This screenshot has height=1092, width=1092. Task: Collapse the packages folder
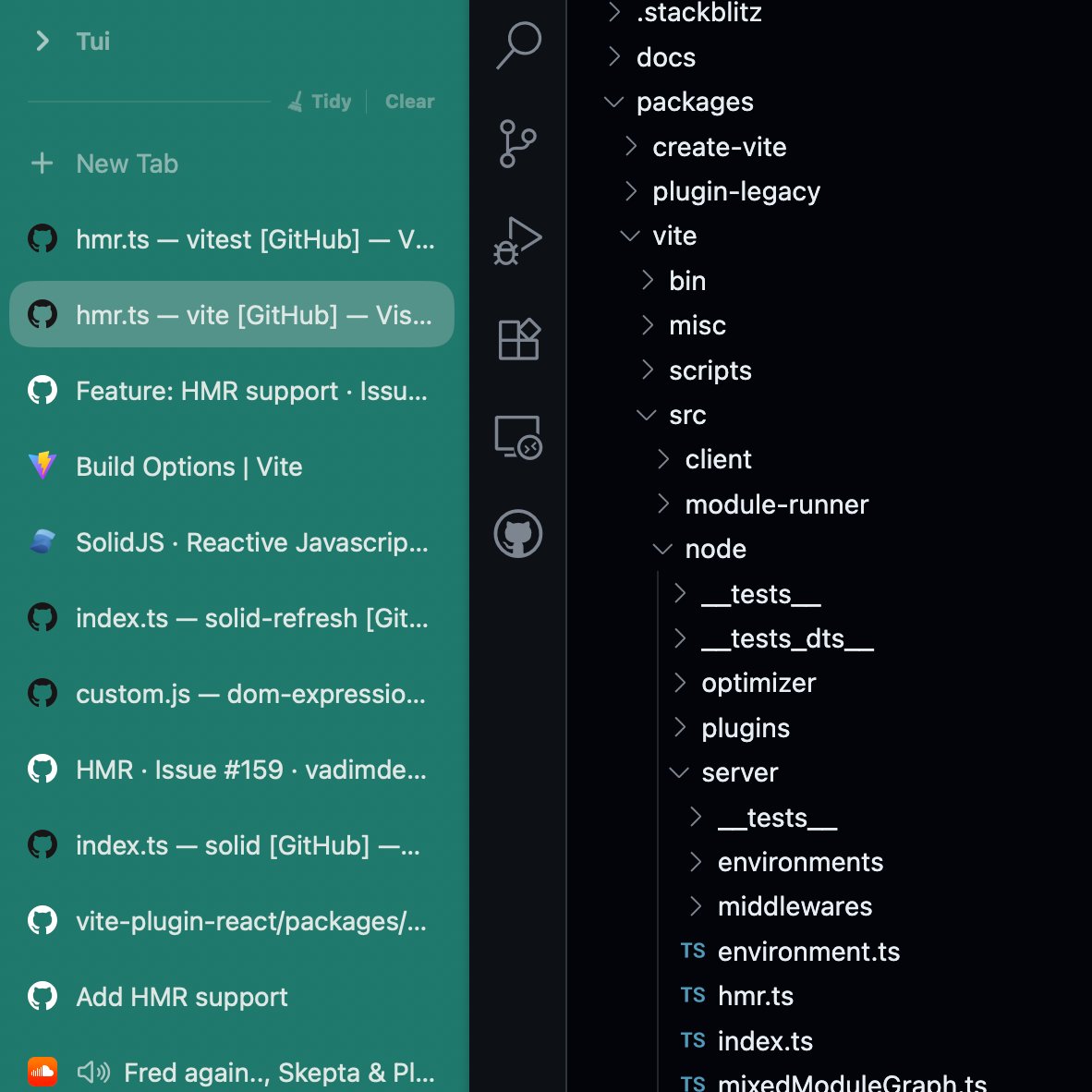click(x=613, y=102)
